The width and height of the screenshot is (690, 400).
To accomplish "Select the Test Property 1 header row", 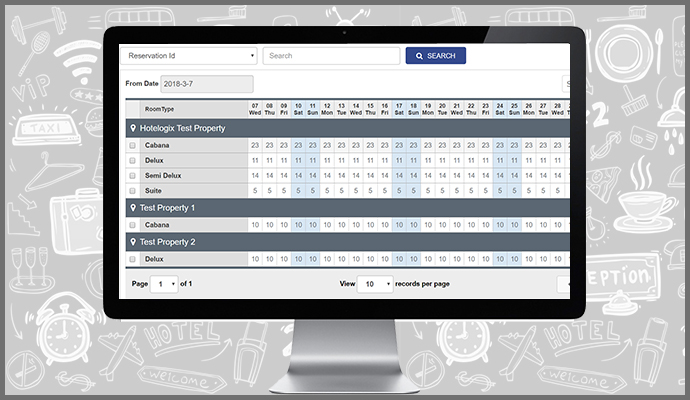I will coord(348,207).
